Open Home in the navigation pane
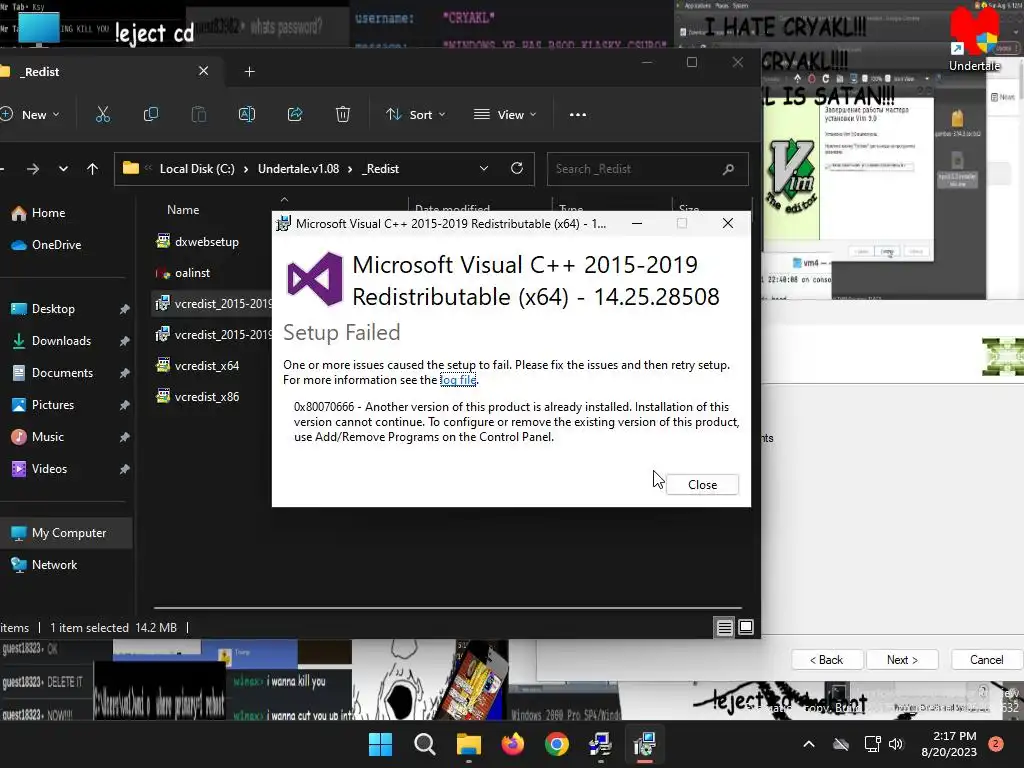Screen dimensions: 1024x768 coord(48,213)
